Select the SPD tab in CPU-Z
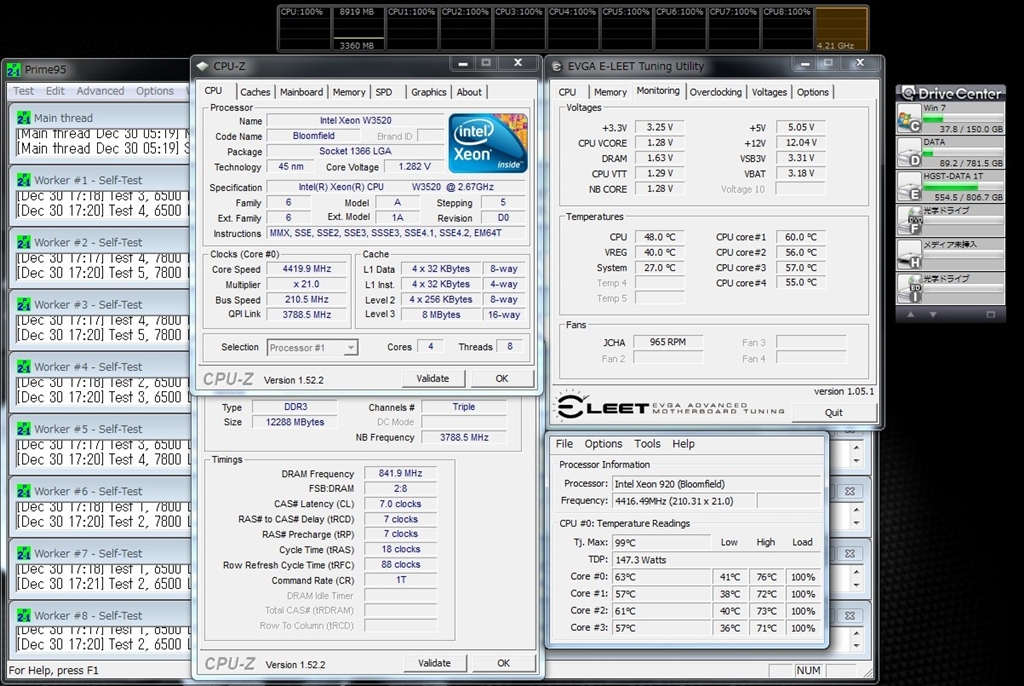 coord(384,92)
